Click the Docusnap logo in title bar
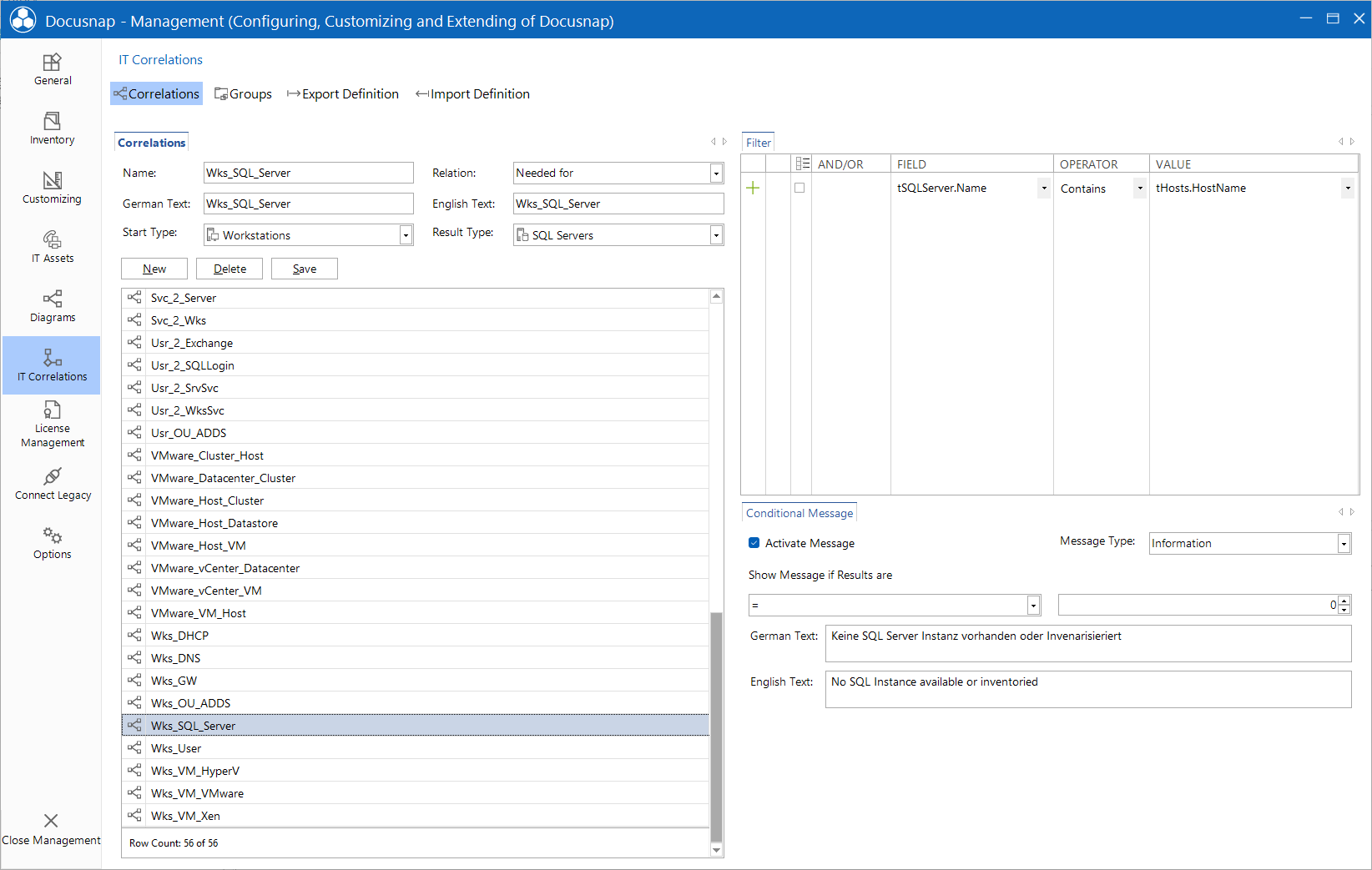The width and height of the screenshot is (1372, 870). pyautogui.click(x=23, y=20)
